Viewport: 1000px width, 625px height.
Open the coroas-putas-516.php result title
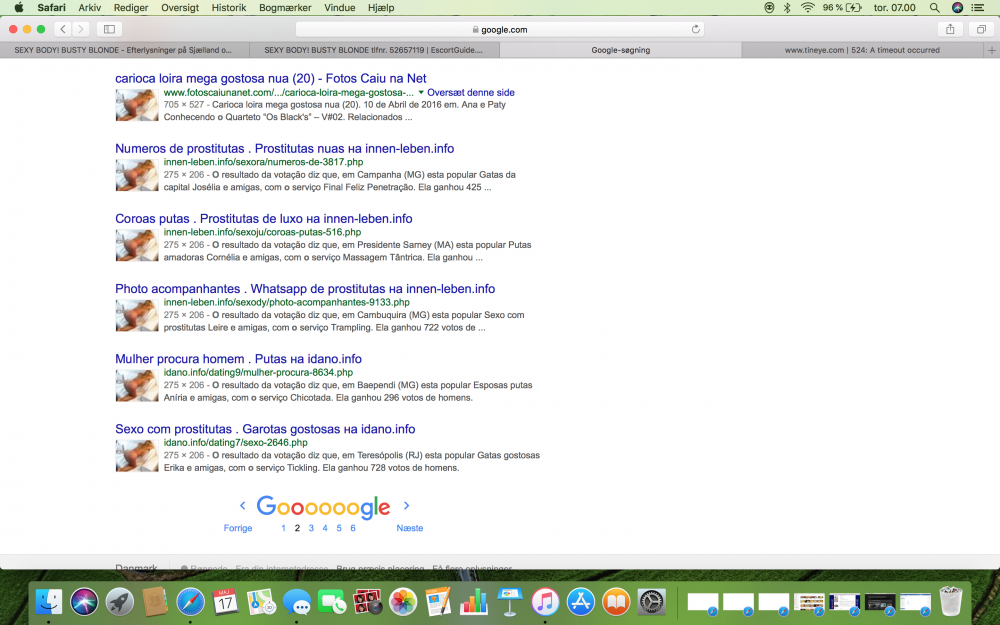click(263, 219)
